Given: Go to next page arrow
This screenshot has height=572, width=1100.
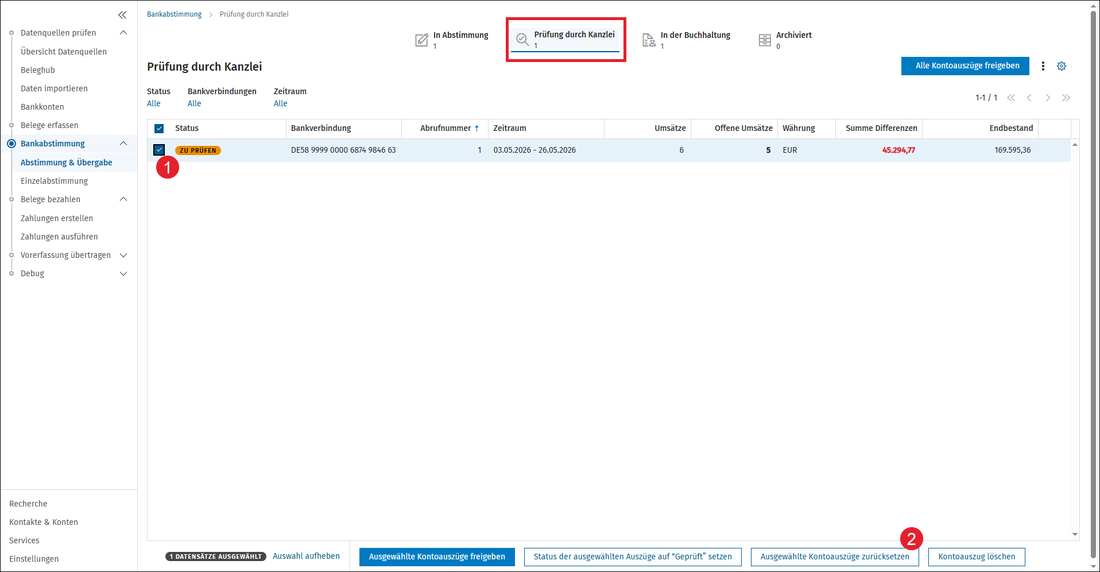Looking at the screenshot, I should pyautogui.click(x=1047, y=98).
